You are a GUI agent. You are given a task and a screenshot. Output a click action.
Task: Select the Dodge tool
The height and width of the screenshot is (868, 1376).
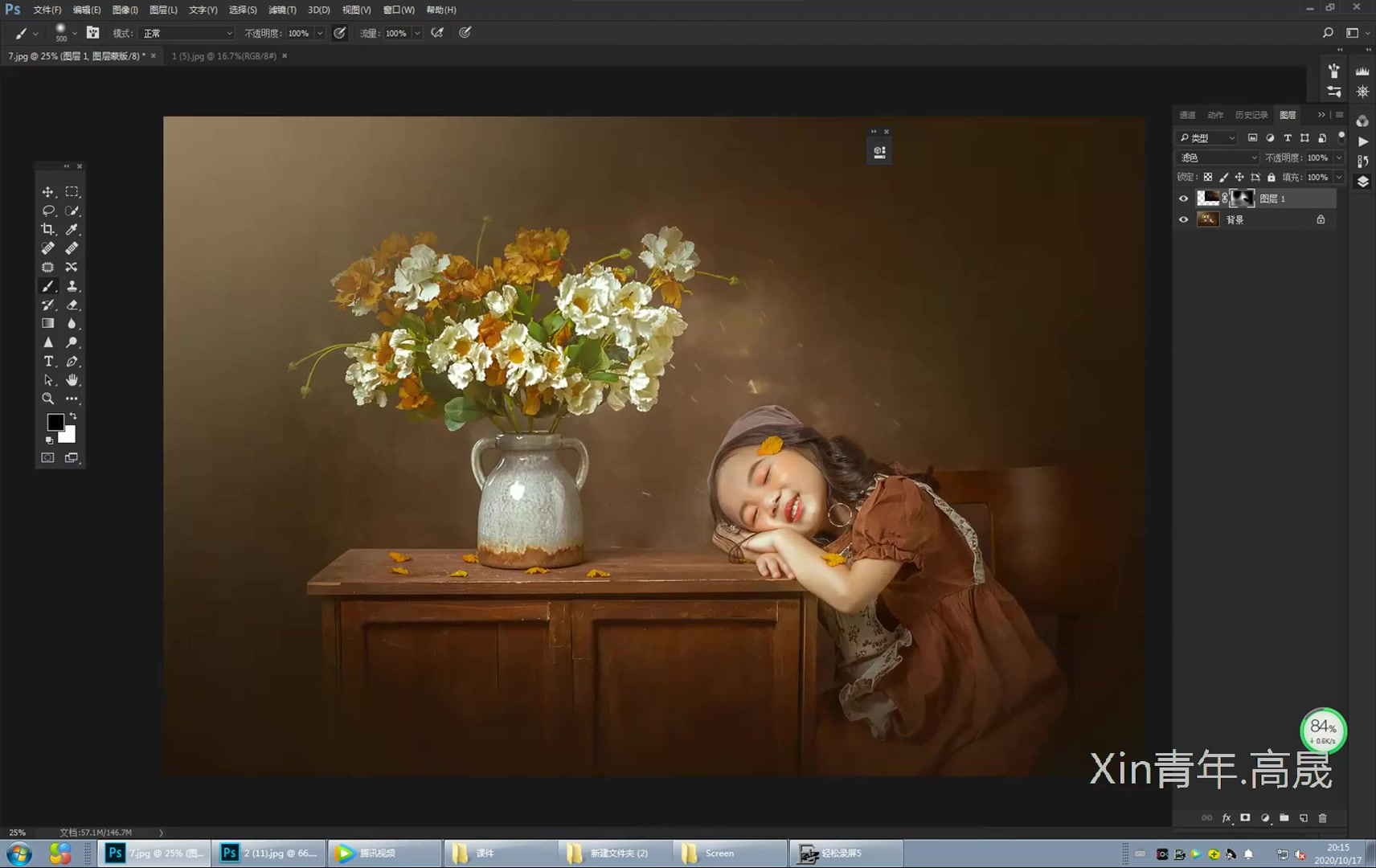[72, 342]
